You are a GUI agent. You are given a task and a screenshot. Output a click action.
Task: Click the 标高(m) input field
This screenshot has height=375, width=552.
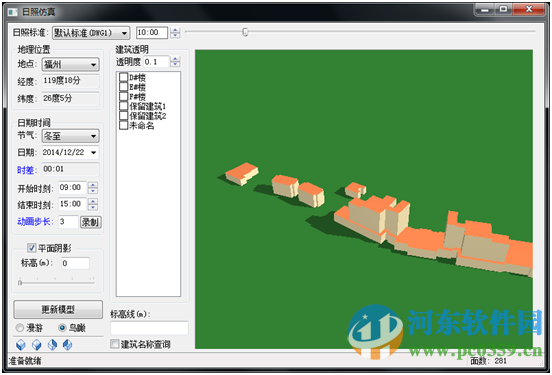click(75, 263)
